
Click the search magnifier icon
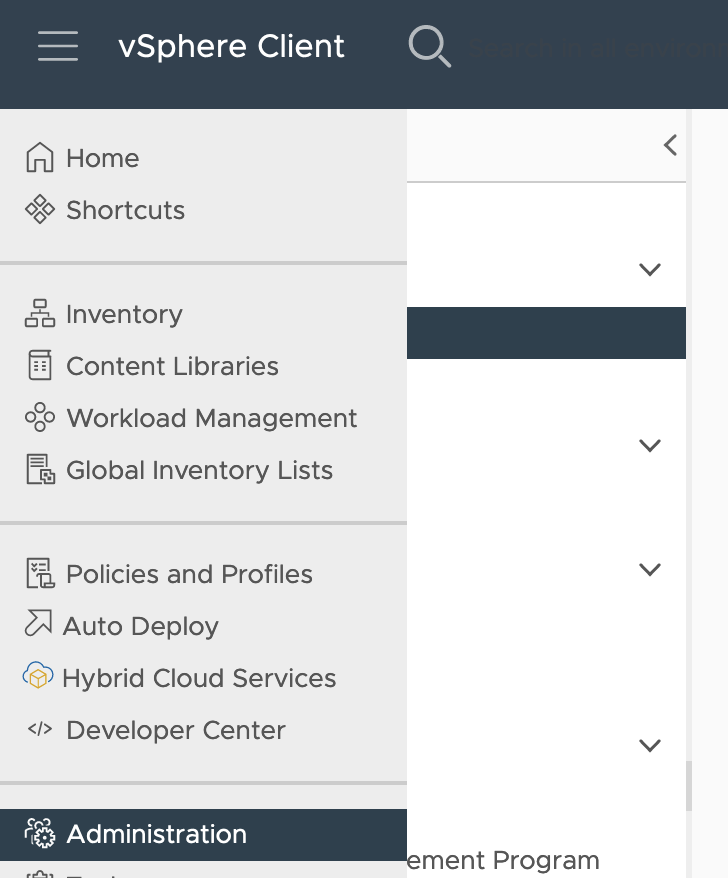pos(430,47)
